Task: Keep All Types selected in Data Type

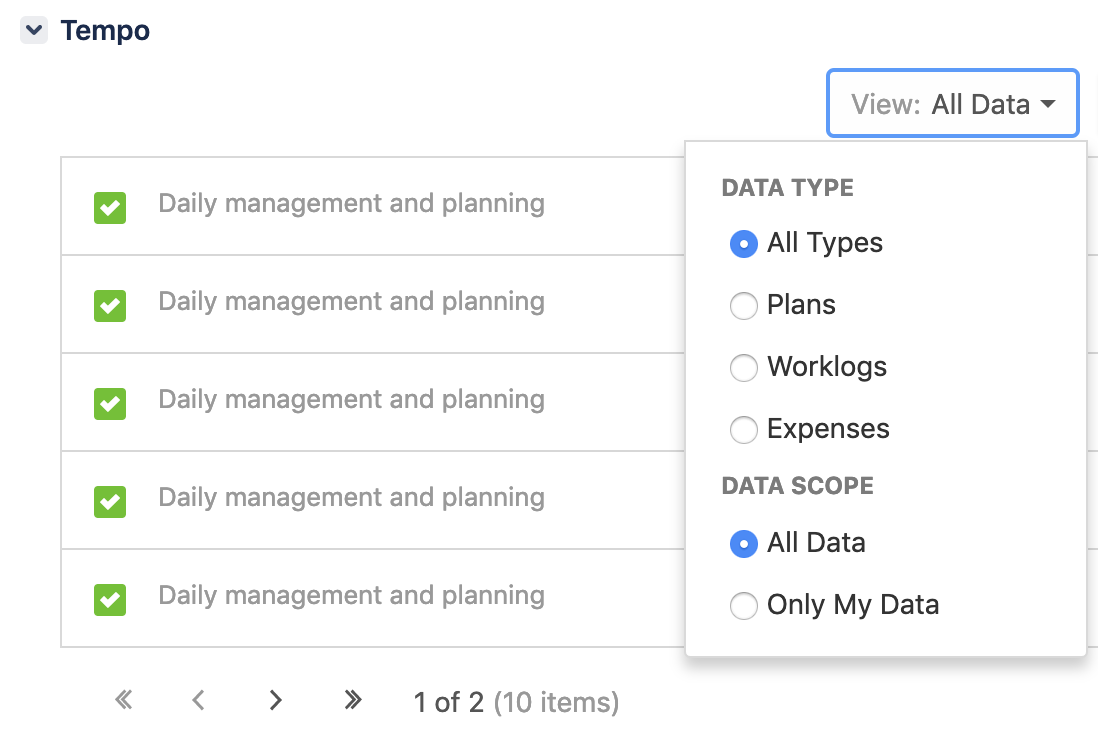Action: (744, 244)
